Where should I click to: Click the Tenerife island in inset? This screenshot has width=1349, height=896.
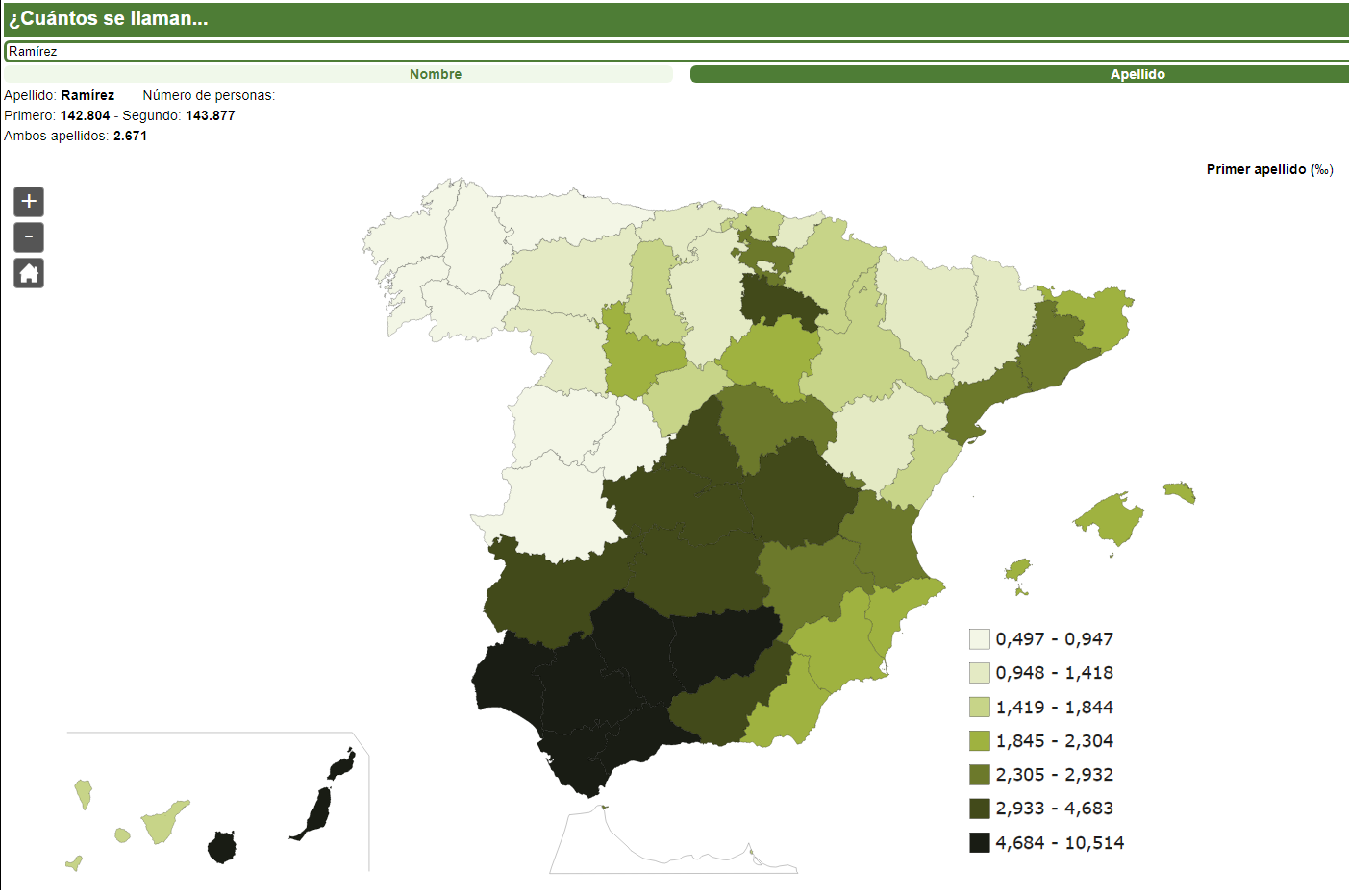tap(163, 823)
